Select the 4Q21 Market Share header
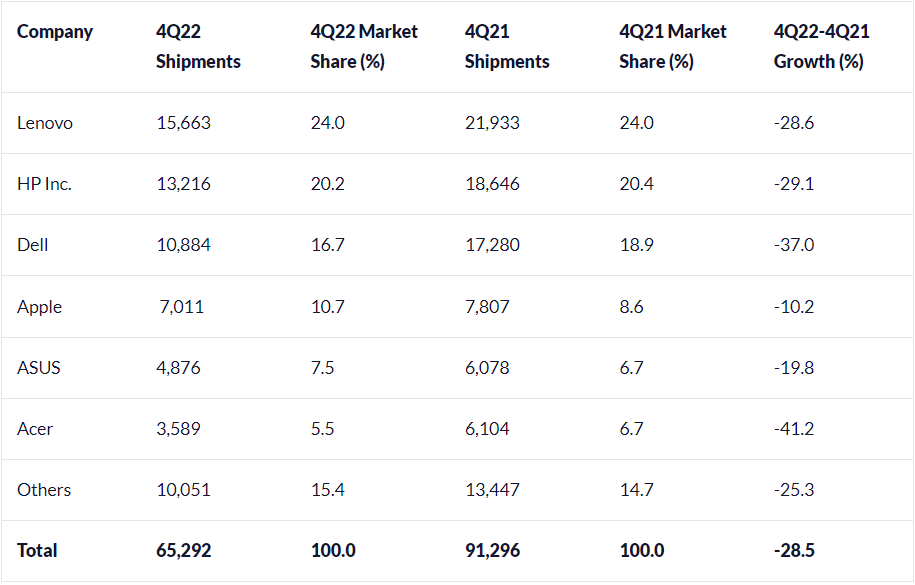Screen dimensions: 915x585 point(673,47)
